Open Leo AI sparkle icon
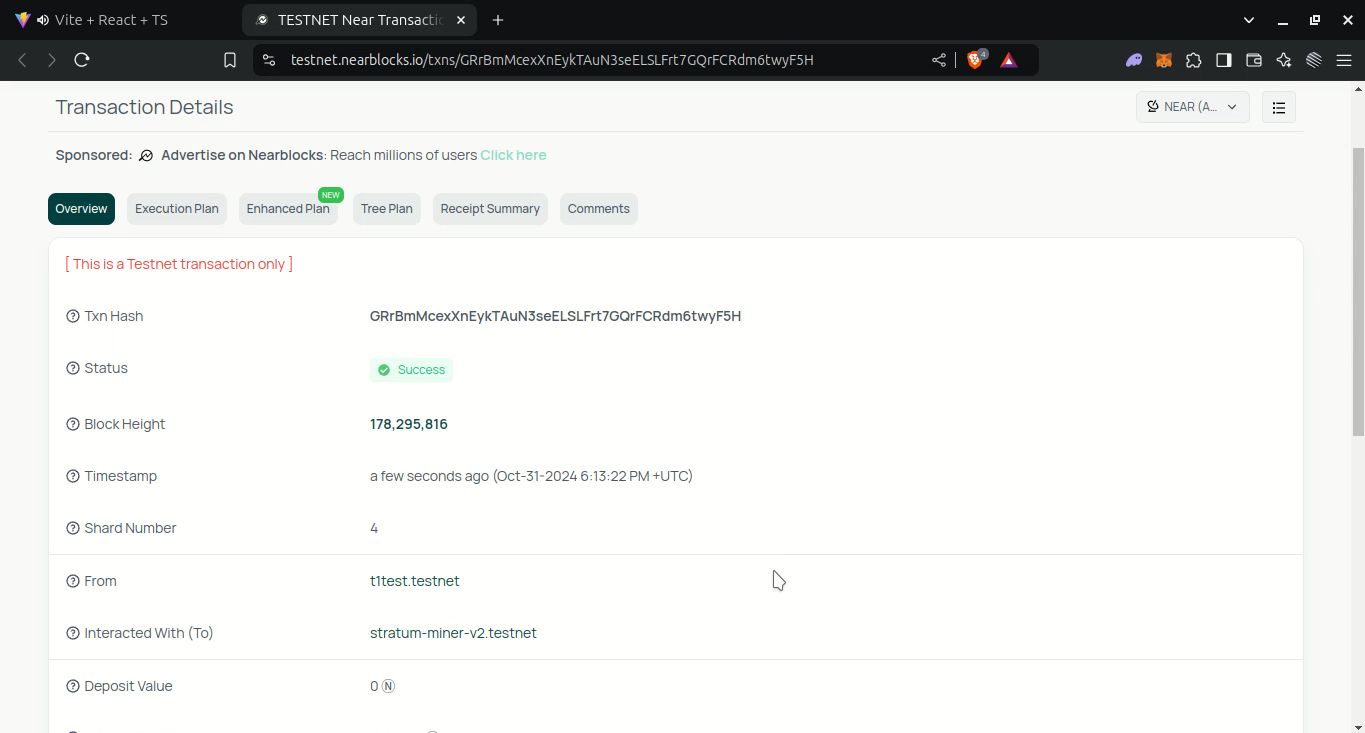 coord(1284,60)
